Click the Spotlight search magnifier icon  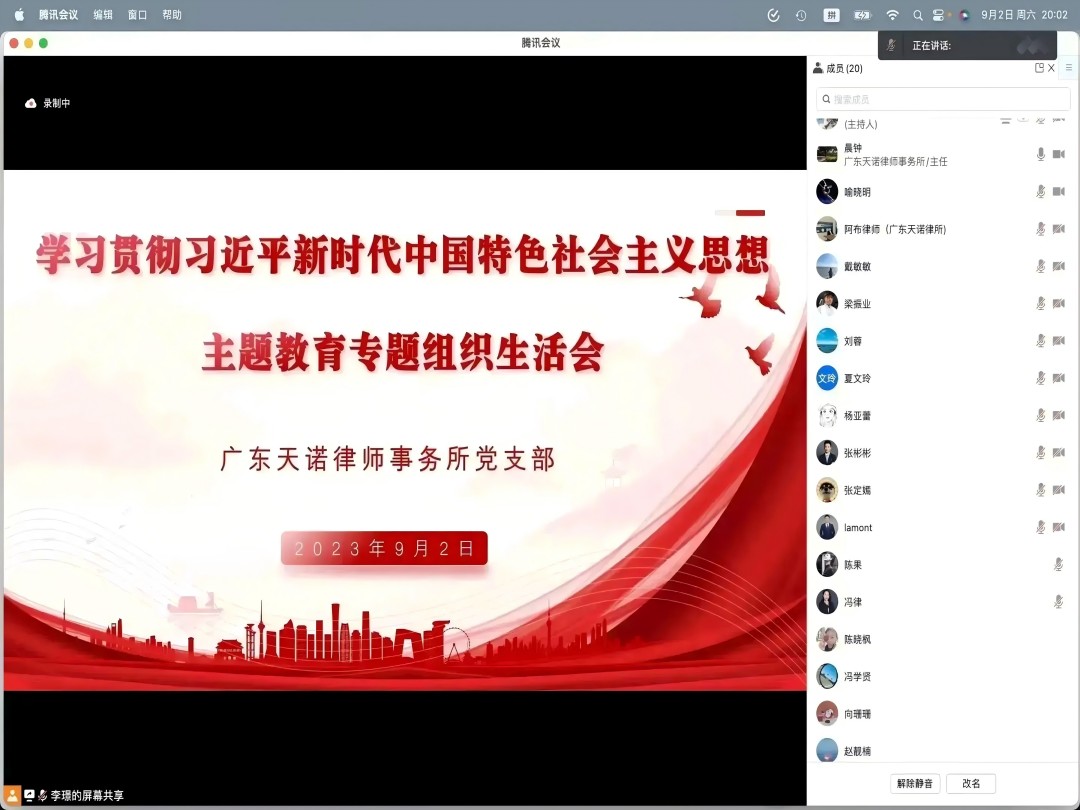click(x=917, y=15)
